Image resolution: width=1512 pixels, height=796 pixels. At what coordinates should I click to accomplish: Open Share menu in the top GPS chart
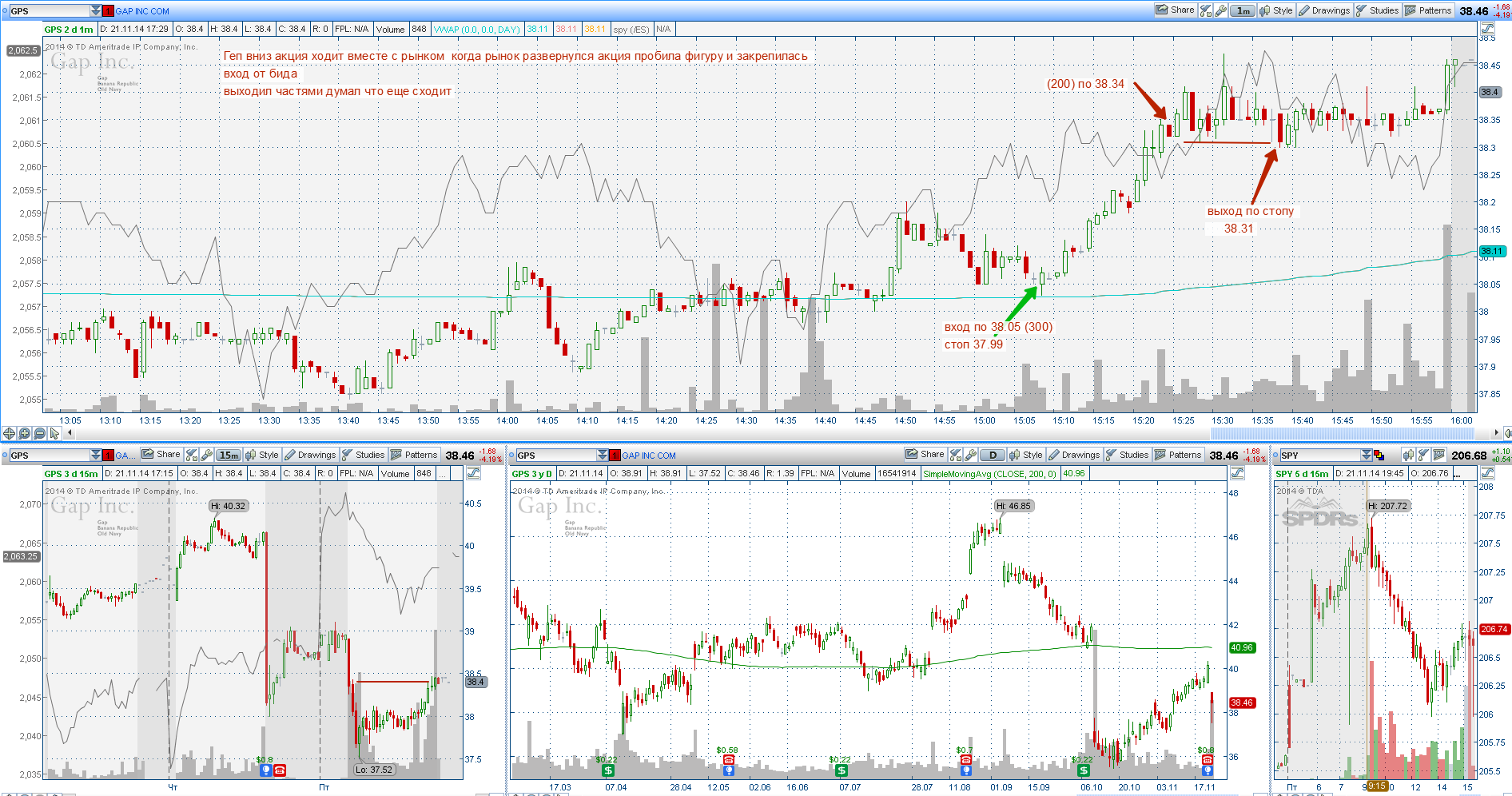tap(1175, 10)
